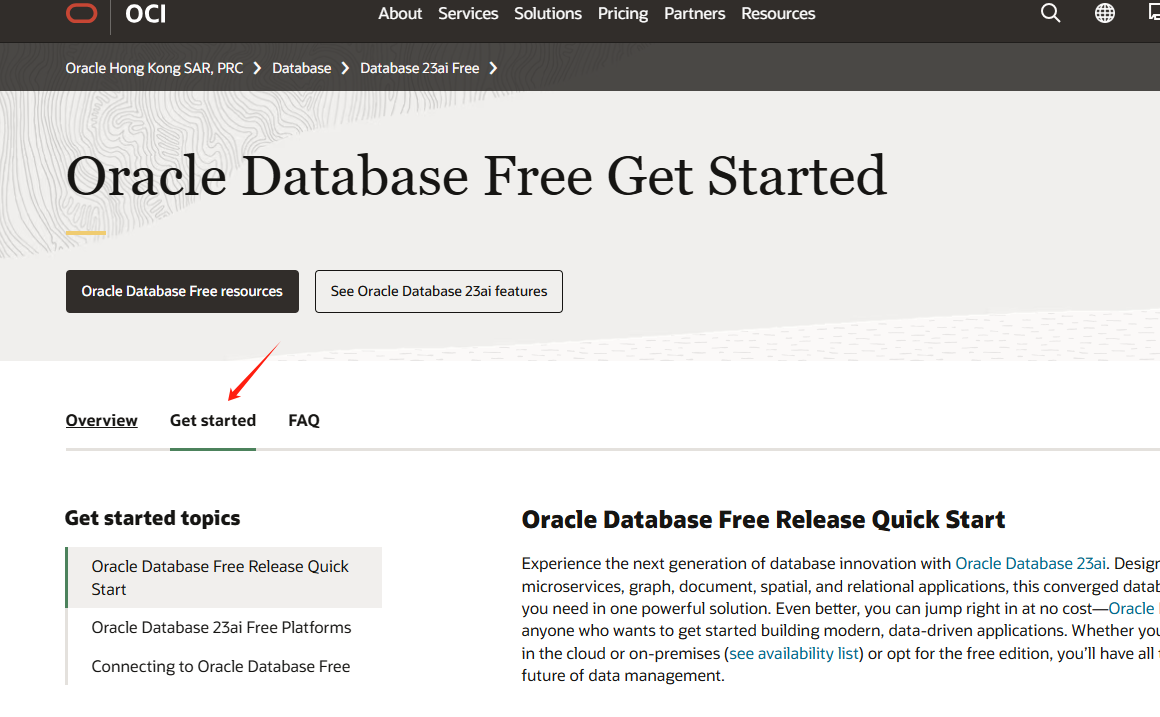Open the Oracle Database 23ai inline link
Viewport: 1160px width, 717px height.
(1031, 564)
